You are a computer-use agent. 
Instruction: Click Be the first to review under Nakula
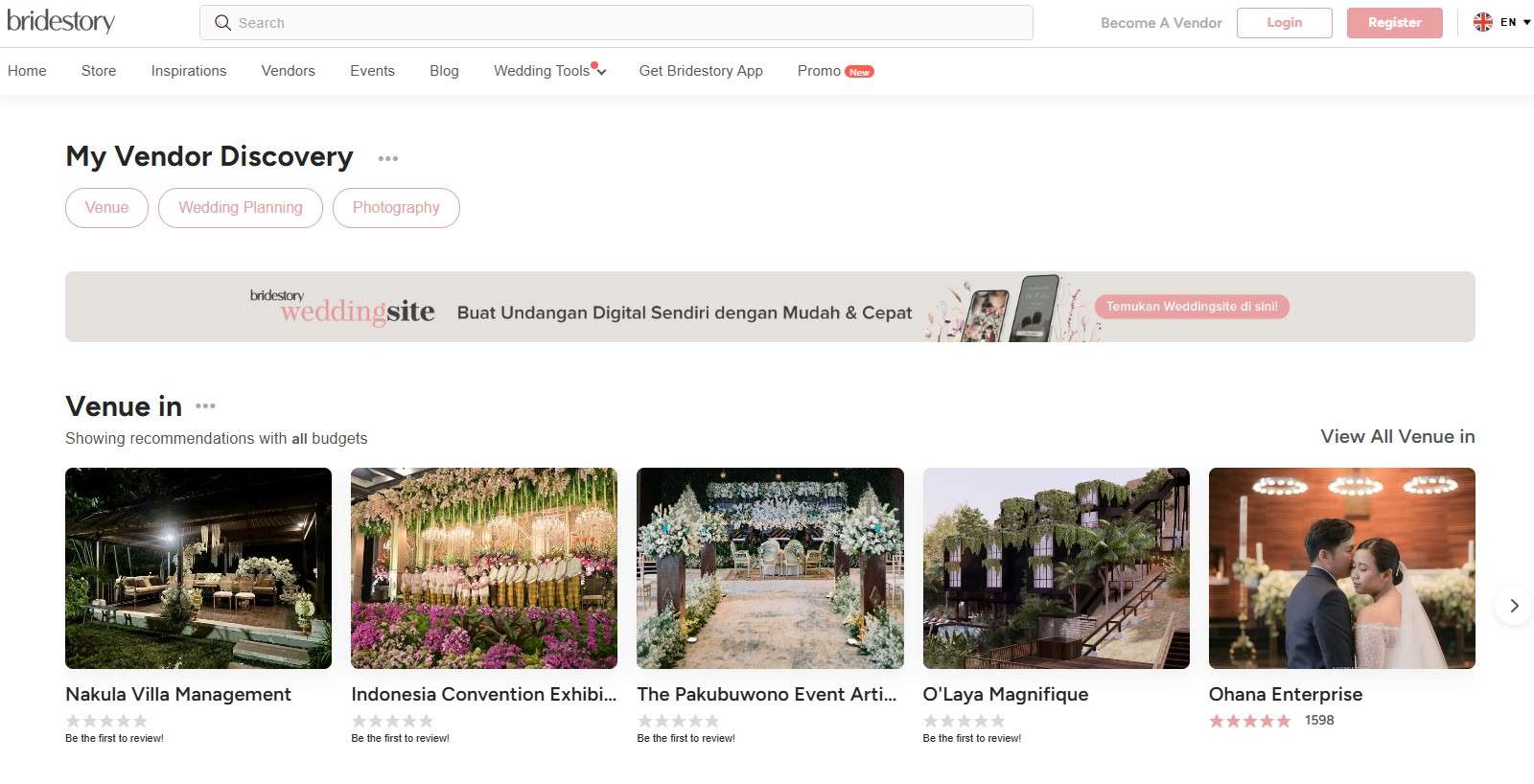click(x=114, y=739)
